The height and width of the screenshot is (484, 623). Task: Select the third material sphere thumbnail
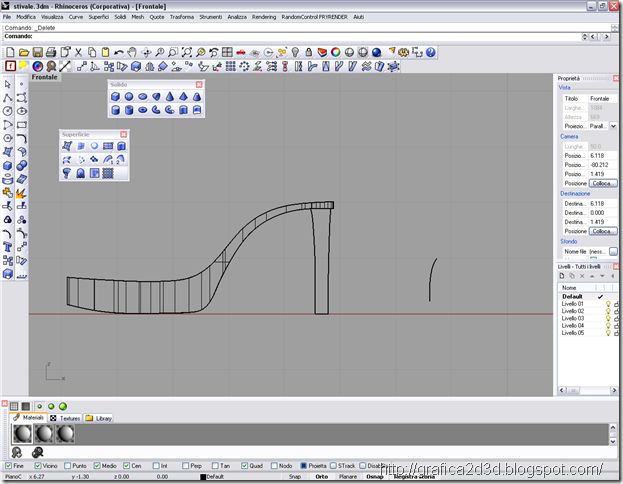click(x=65, y=434)
